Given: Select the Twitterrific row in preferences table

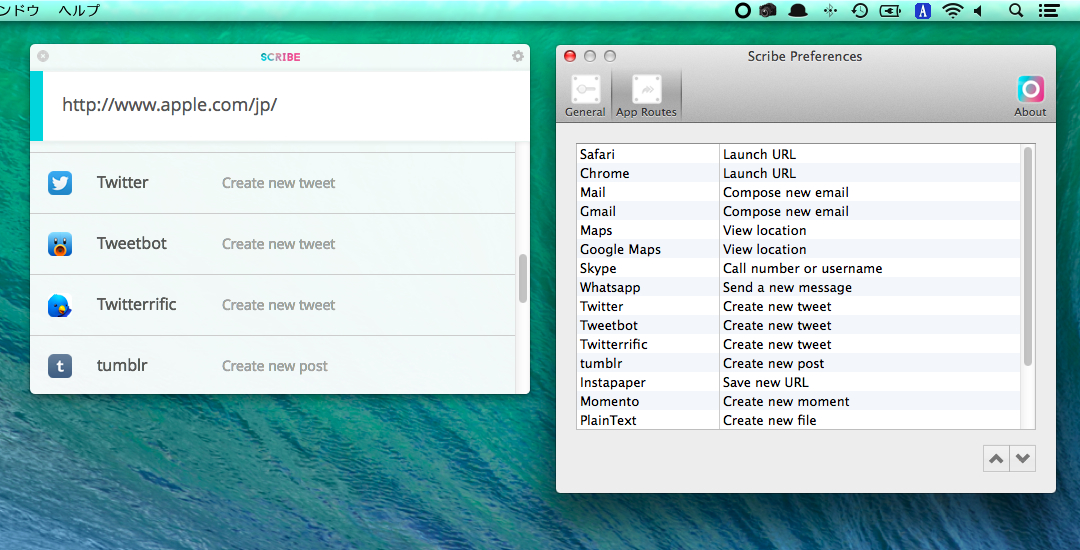Looking at the screenshot, I should click(798, 344).
